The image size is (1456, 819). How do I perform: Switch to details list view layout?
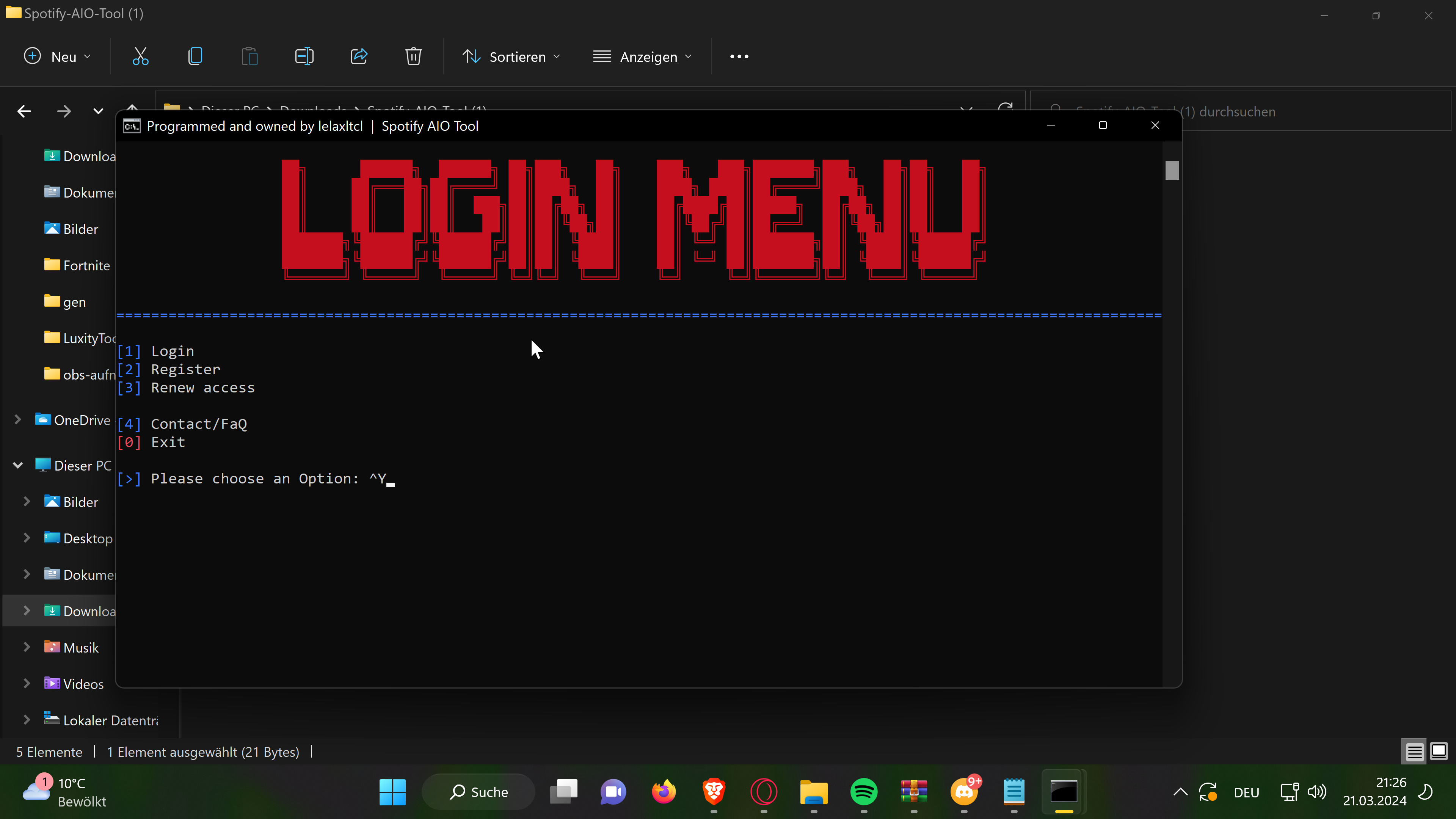coord(1414,752)
